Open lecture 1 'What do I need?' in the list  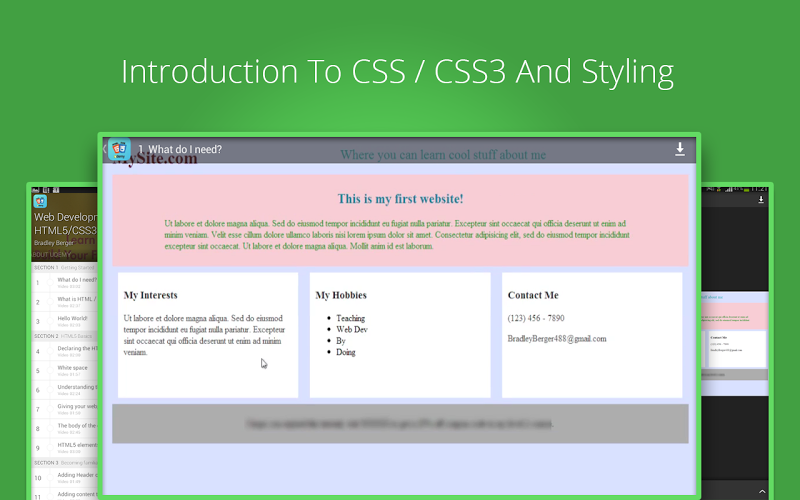[64, 282]
